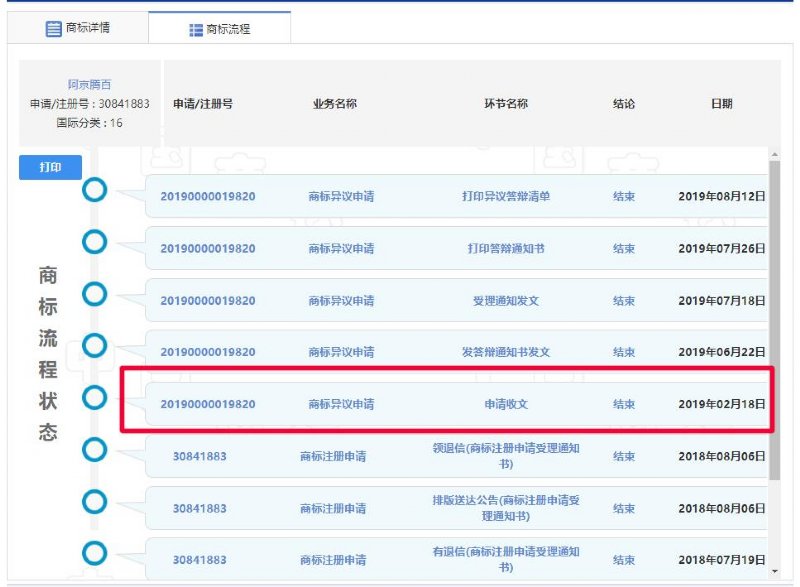The image size is (800, 587).
Task: Click 商标注册申请 in the 2018年07月19日 row
Action: (x=333, y=560)
